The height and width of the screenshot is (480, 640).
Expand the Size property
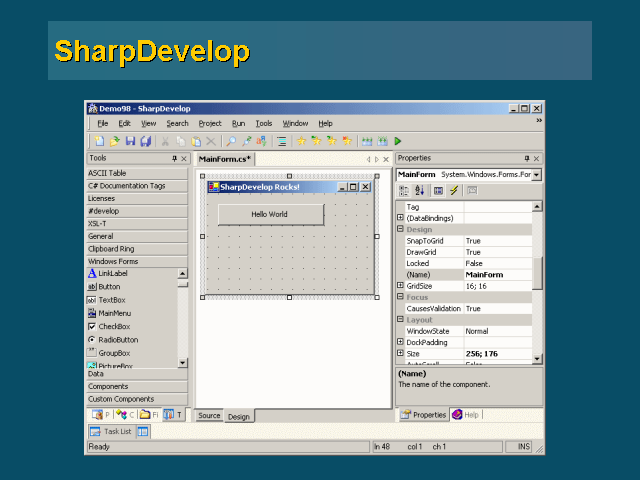[x=400, y=353]
